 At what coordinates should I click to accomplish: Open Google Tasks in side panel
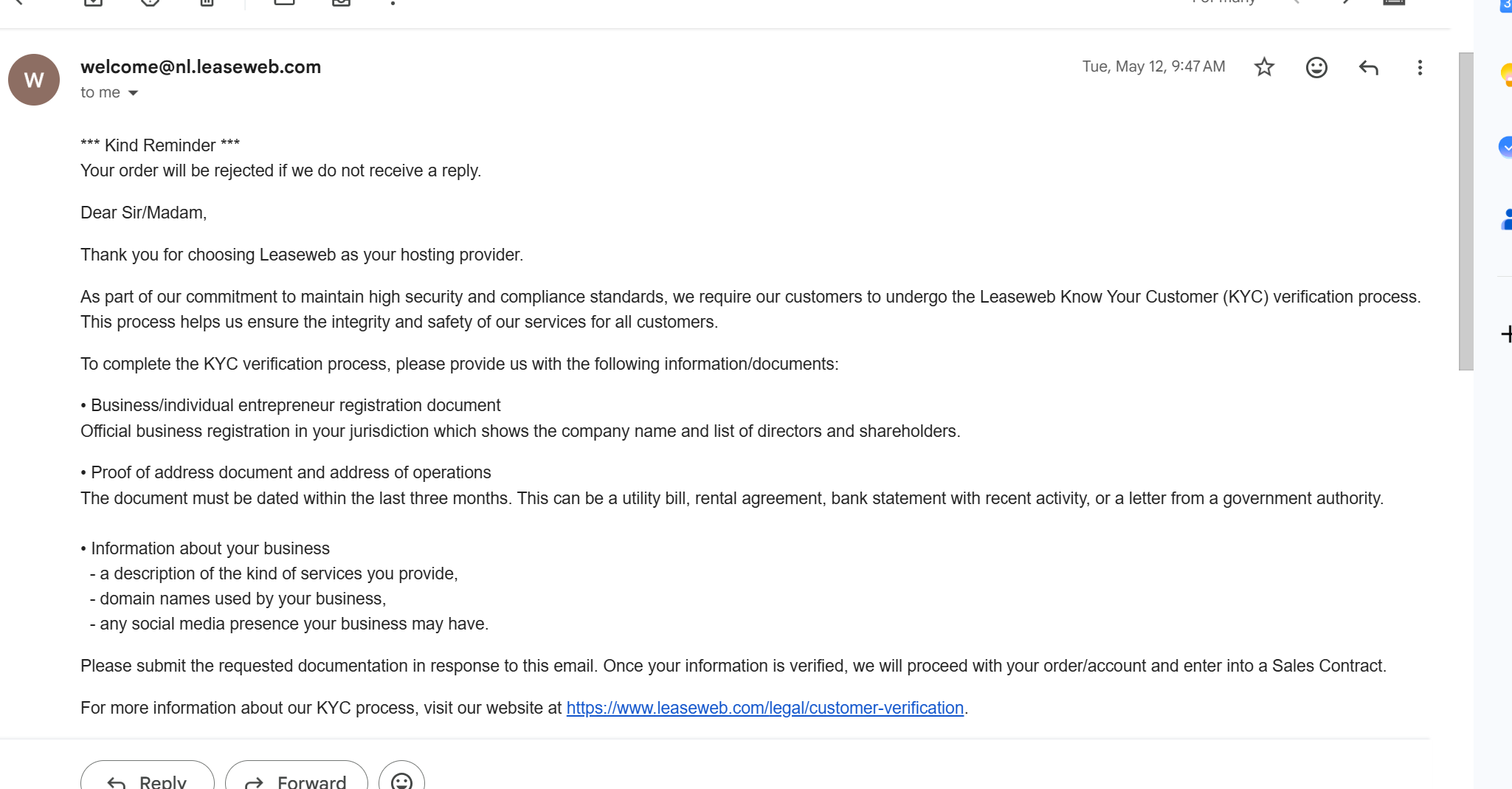click(1506, 147)
